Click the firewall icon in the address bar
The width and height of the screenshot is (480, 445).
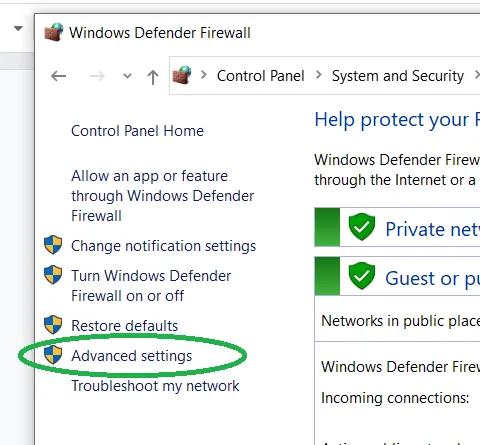[x=182, y=75]
